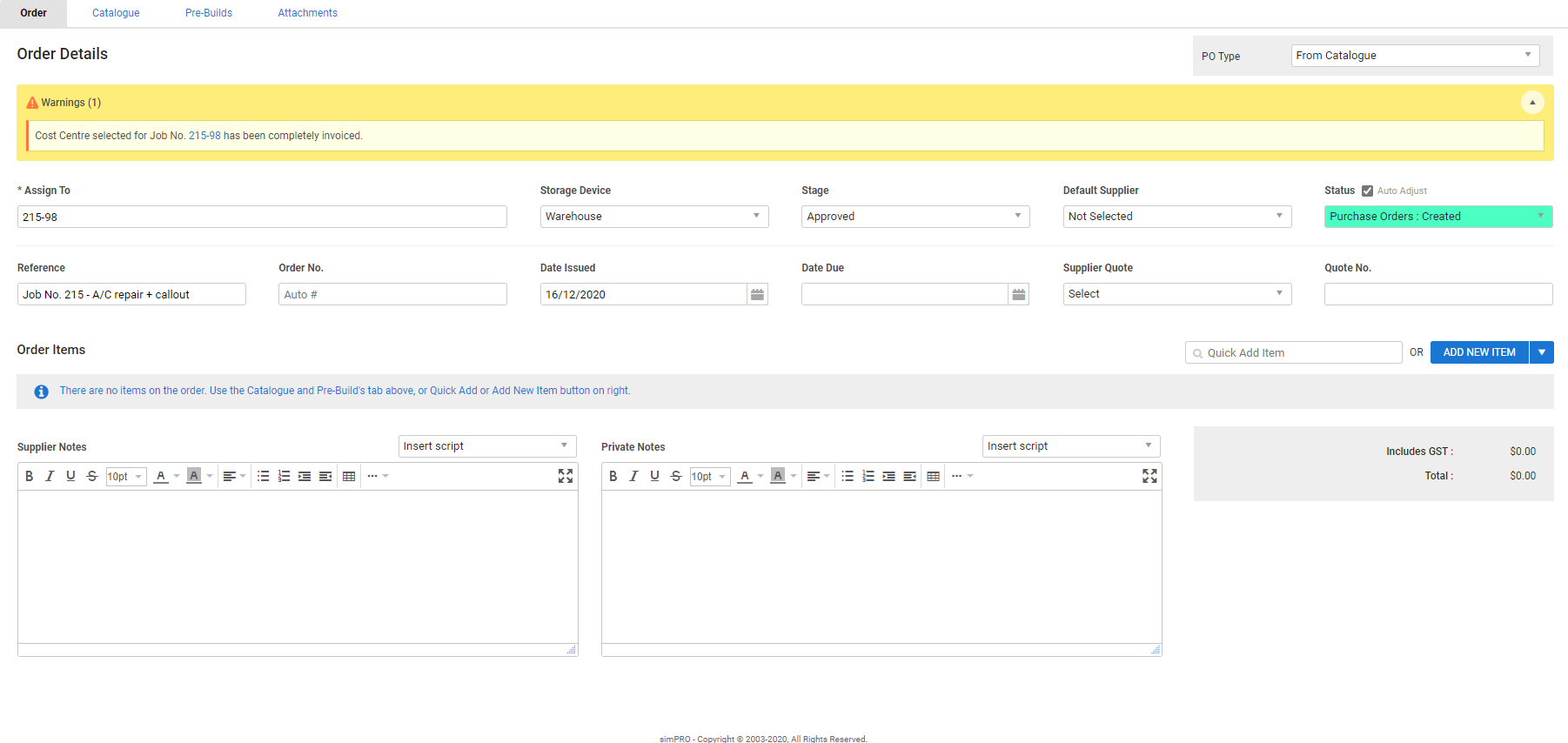Open Date Due calendar picker
Screen dimensions: 1568x743
(x=1018, y=294)
